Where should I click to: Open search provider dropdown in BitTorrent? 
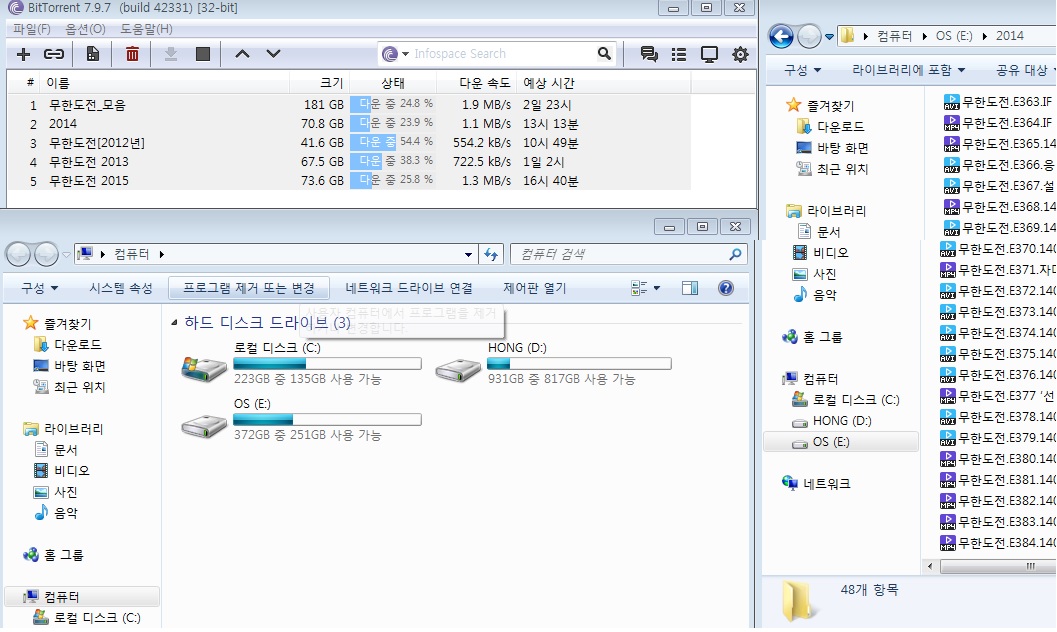click(x=405, y=54)
